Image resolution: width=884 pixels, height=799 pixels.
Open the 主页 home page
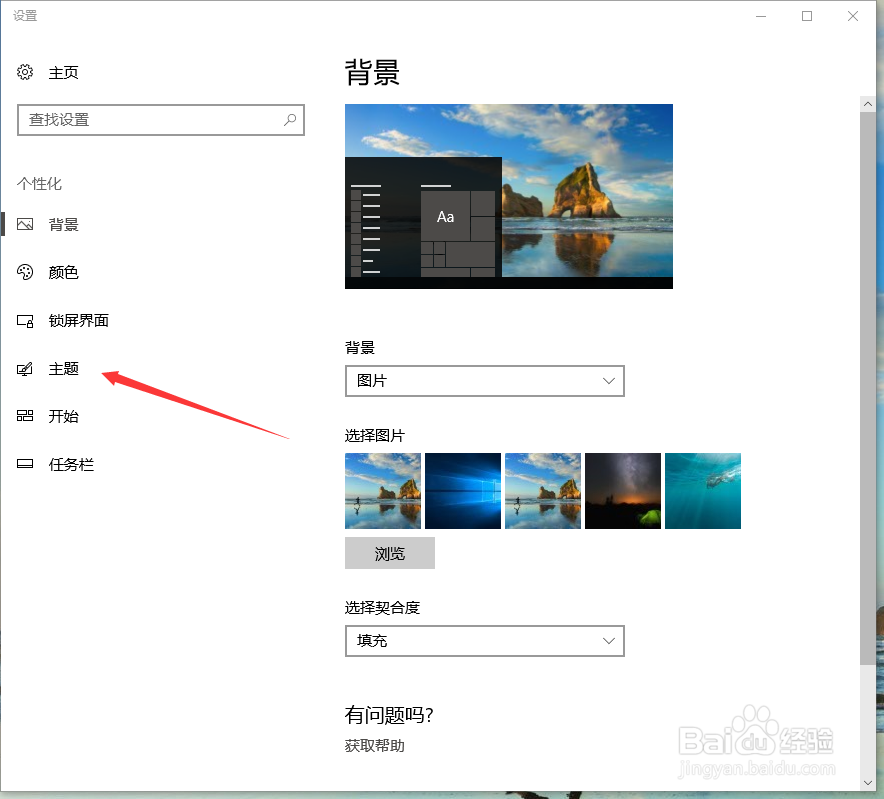(x=63, y=73)
